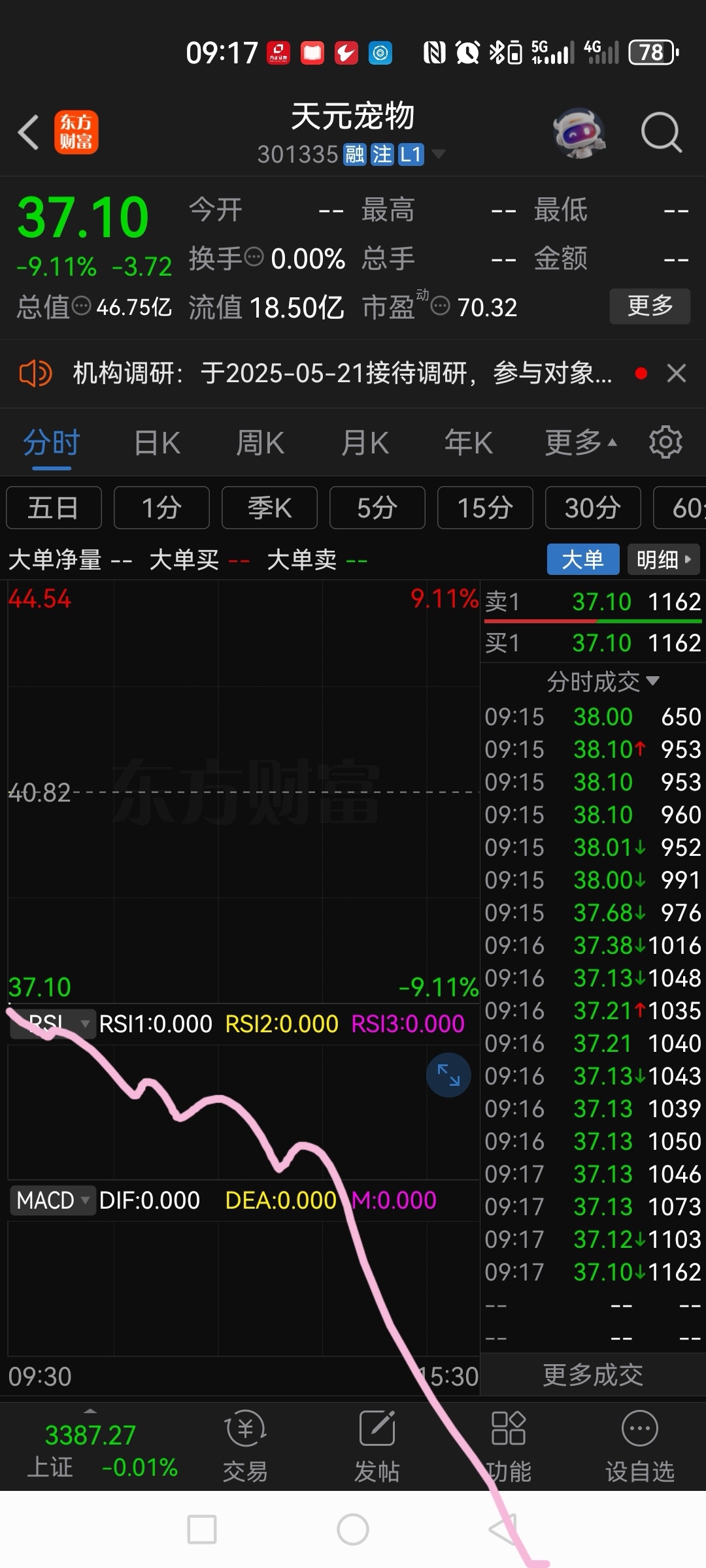Tap the MACD indicator chart panel
Screen dimensions: 706x1568
pyautogui.click(x=243, y=1288)
